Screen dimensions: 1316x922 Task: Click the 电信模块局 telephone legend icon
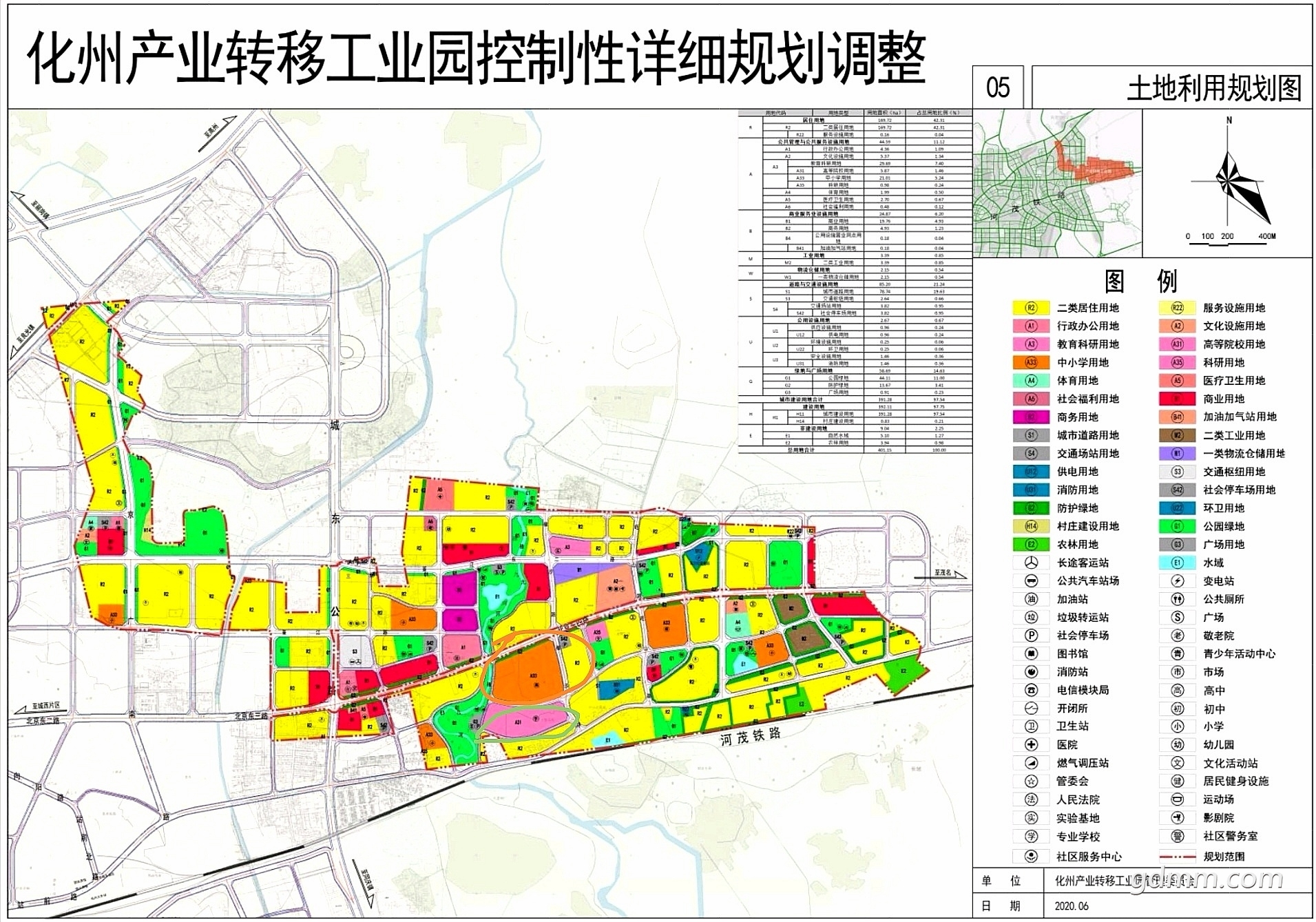(1031, 690)
